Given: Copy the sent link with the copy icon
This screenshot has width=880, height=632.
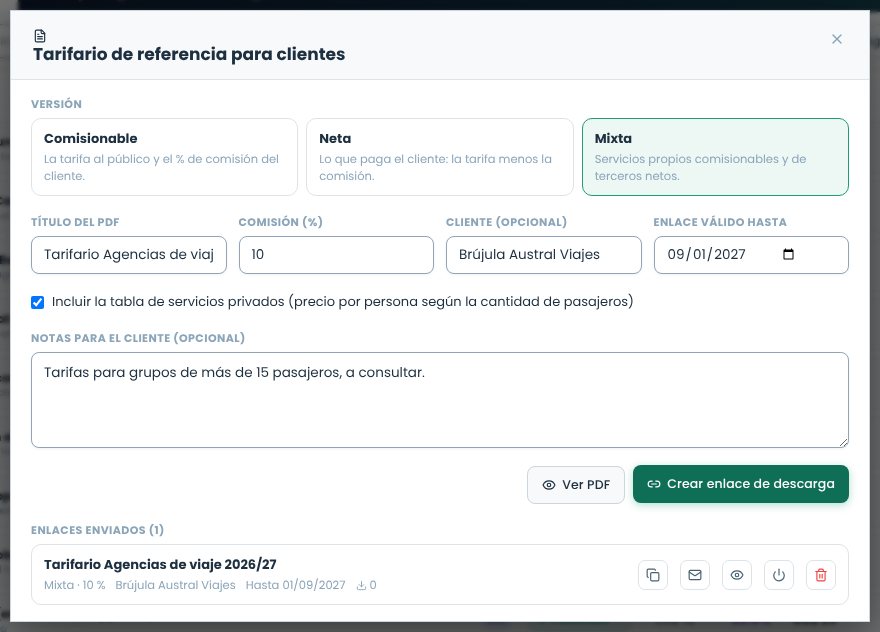Looking at the screenshot, I should pyautogui.click(x=653, y=575).
